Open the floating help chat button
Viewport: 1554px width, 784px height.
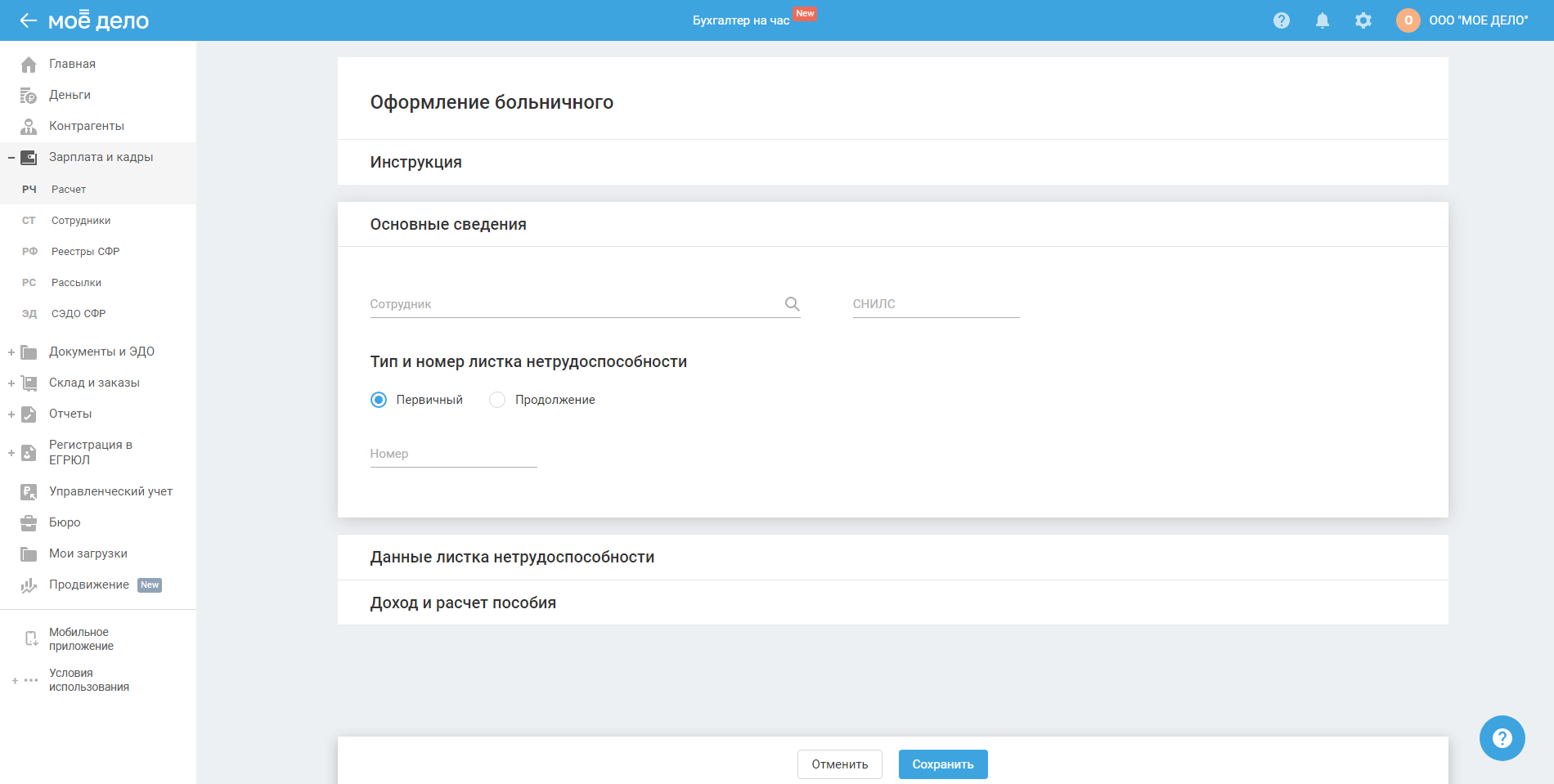tap(1502, 738)
